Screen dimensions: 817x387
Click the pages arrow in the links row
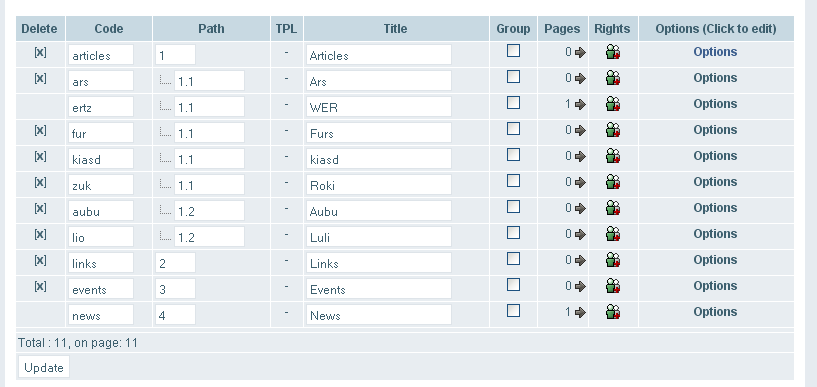coord(580,260)
